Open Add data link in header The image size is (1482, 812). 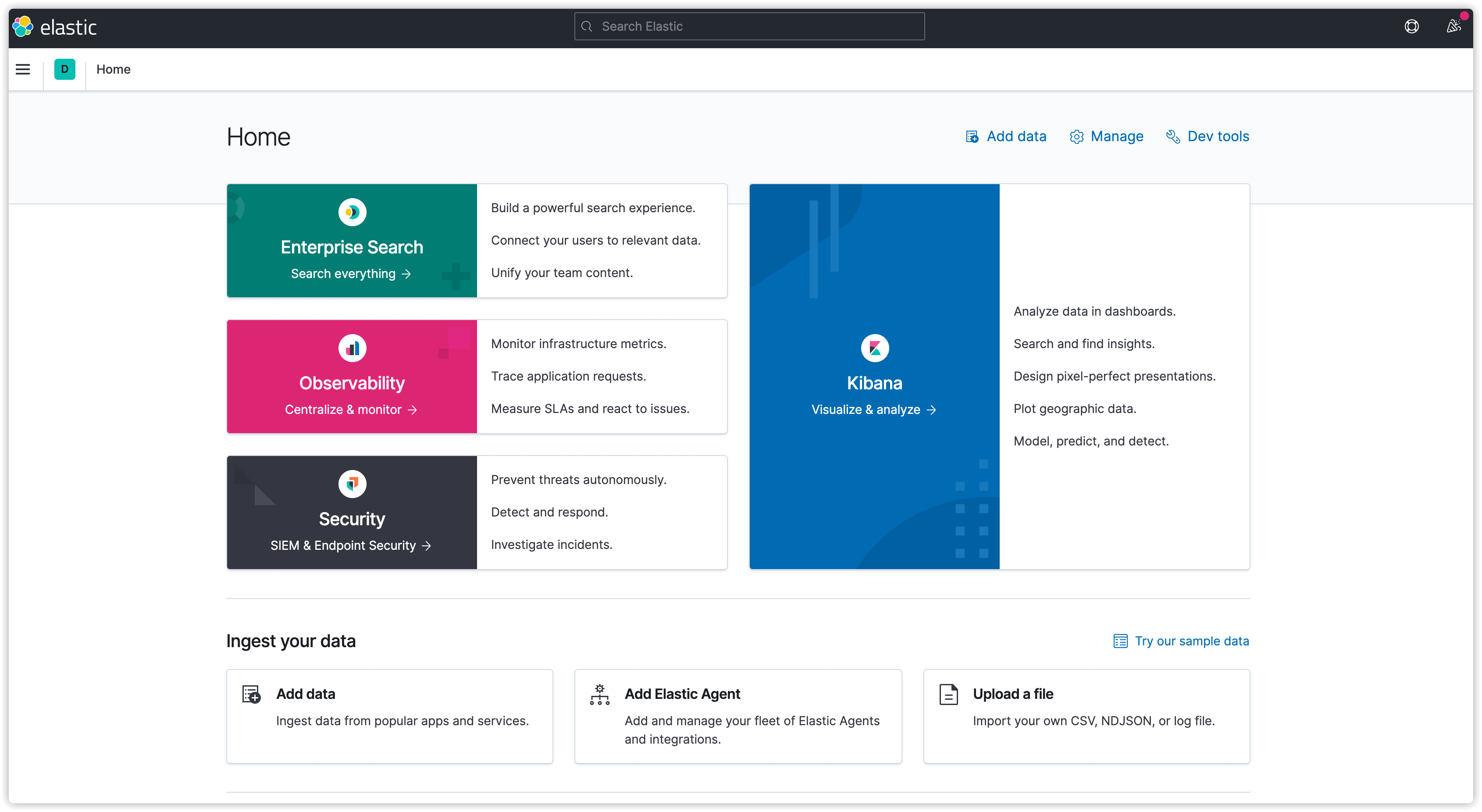[x=1006, y=136]
